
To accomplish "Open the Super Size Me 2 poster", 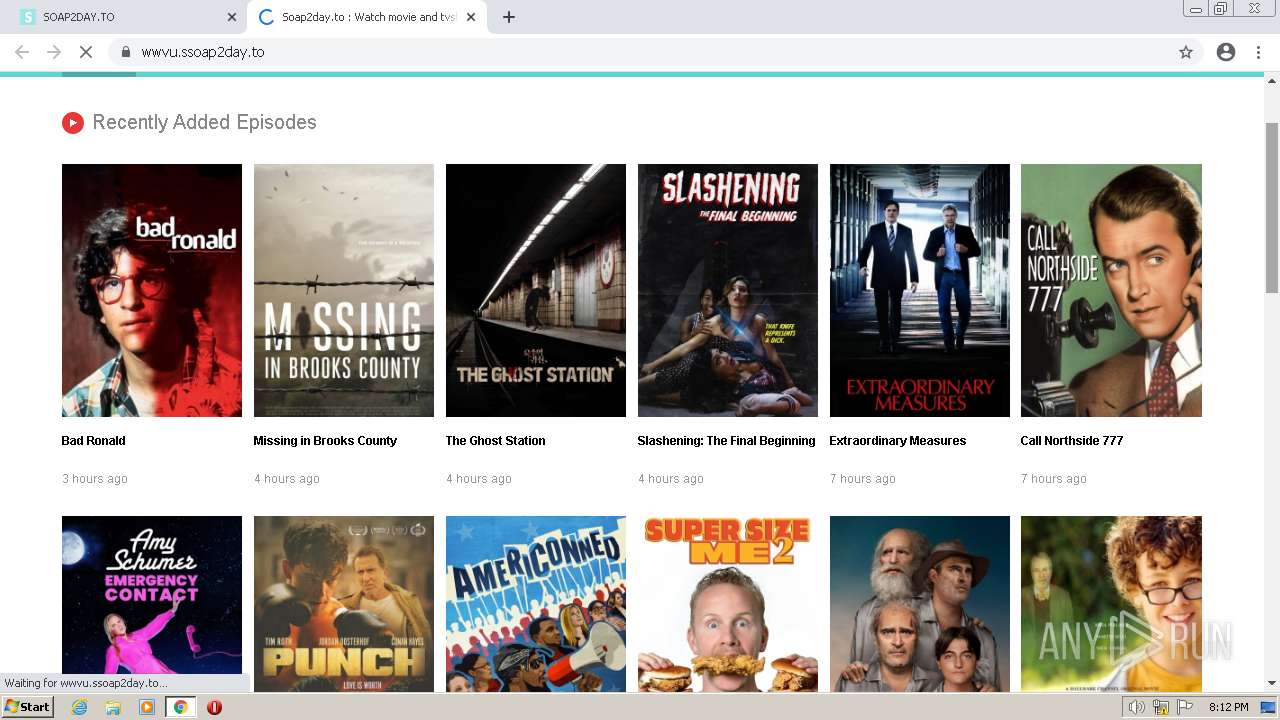I will (728, 604).
